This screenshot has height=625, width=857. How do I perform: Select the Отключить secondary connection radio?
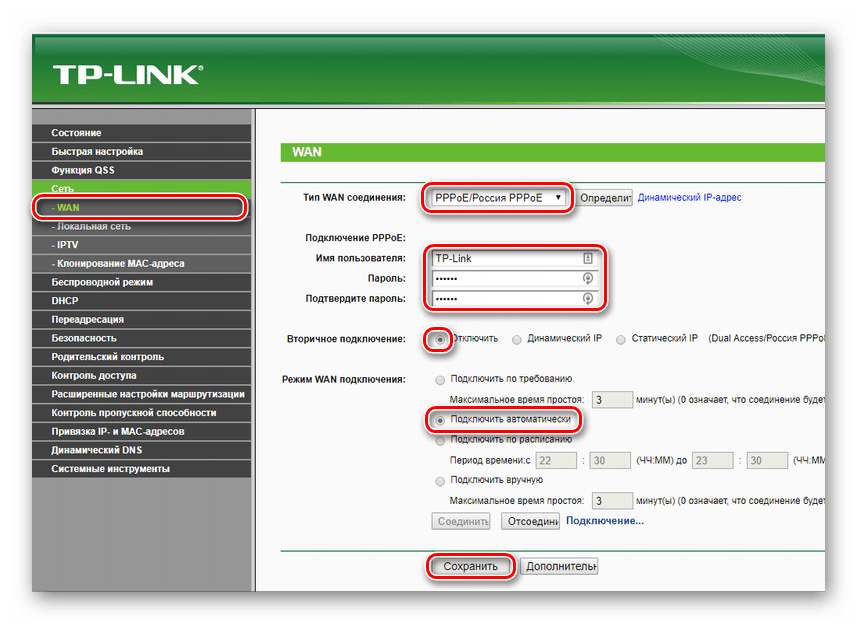click(440, 340)
